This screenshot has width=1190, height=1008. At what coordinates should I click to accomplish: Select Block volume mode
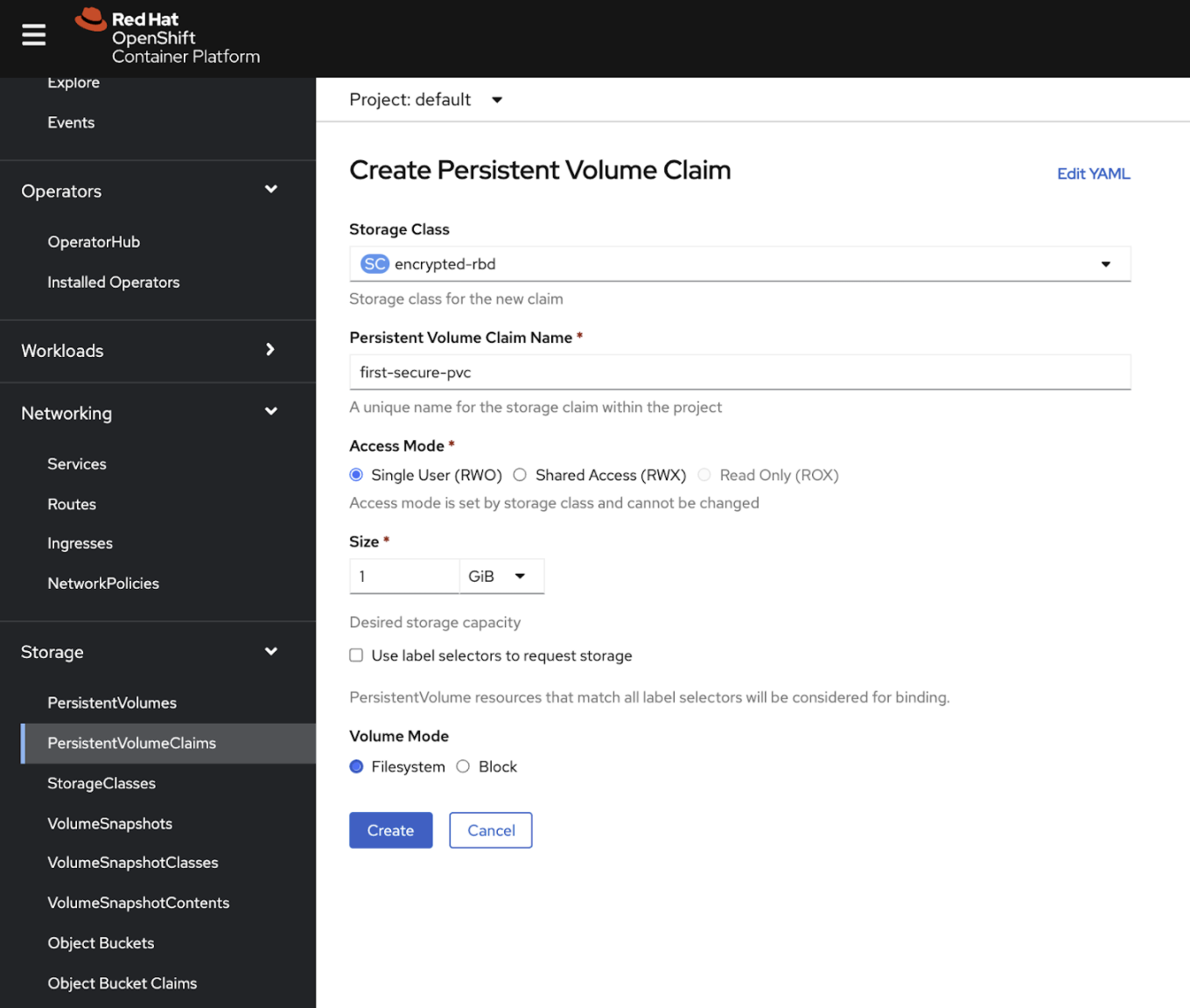pos(463,766)
